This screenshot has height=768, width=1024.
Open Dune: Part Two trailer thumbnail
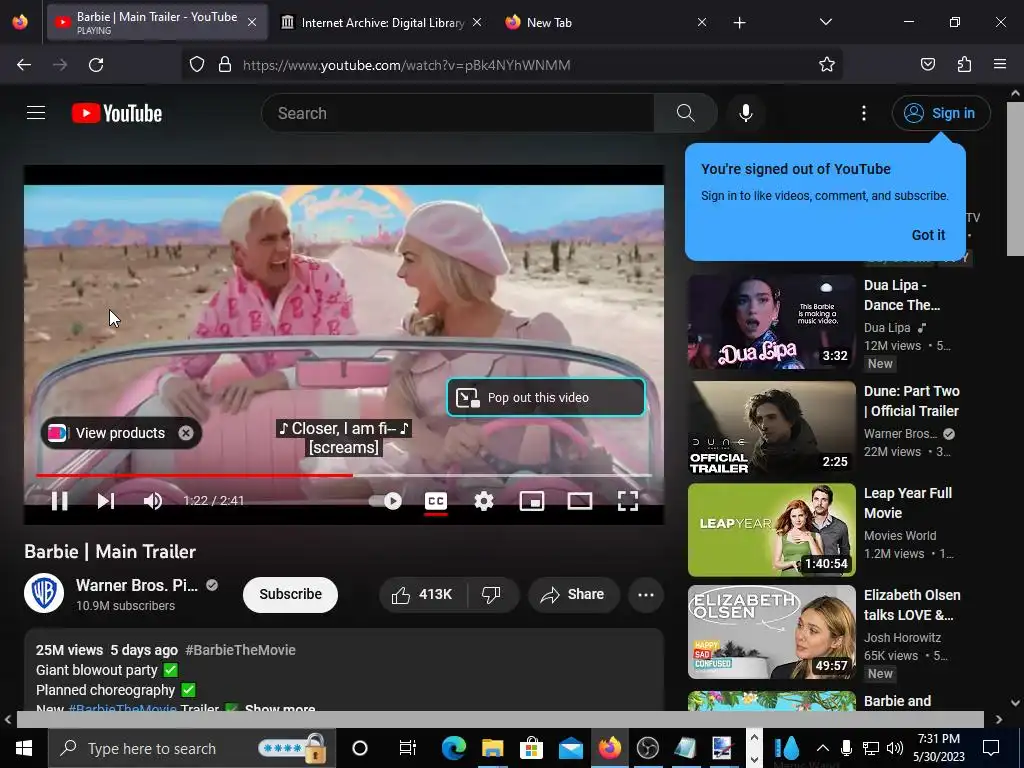coord(771,428)
